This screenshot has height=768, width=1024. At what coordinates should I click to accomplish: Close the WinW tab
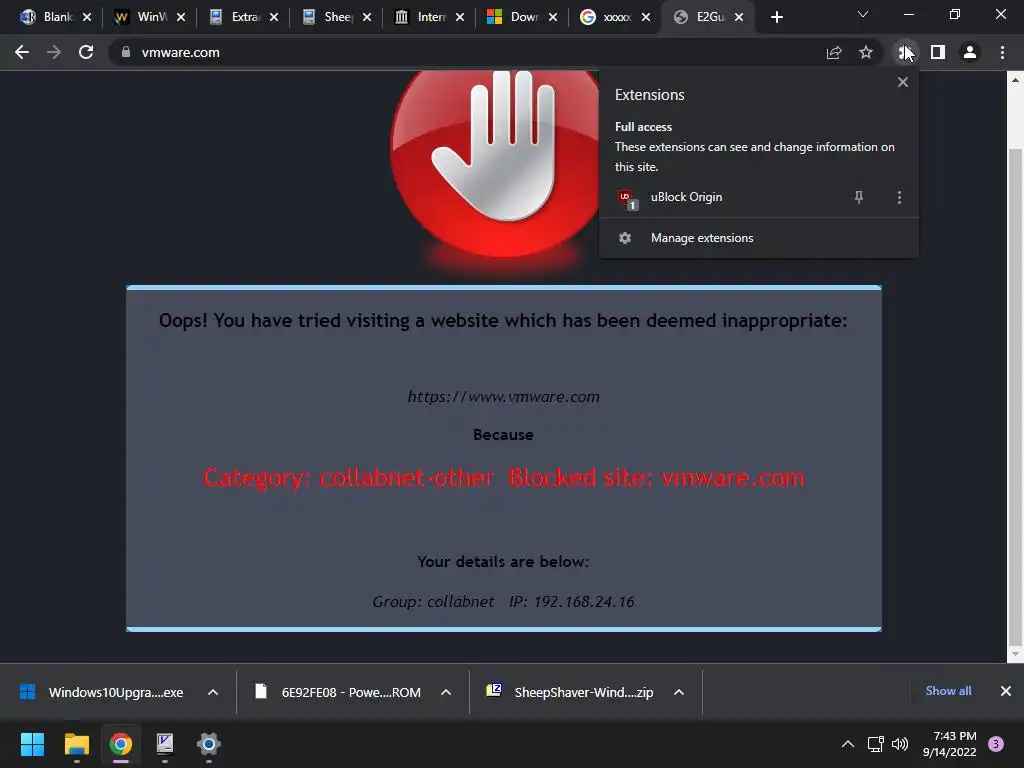point(181,17)
